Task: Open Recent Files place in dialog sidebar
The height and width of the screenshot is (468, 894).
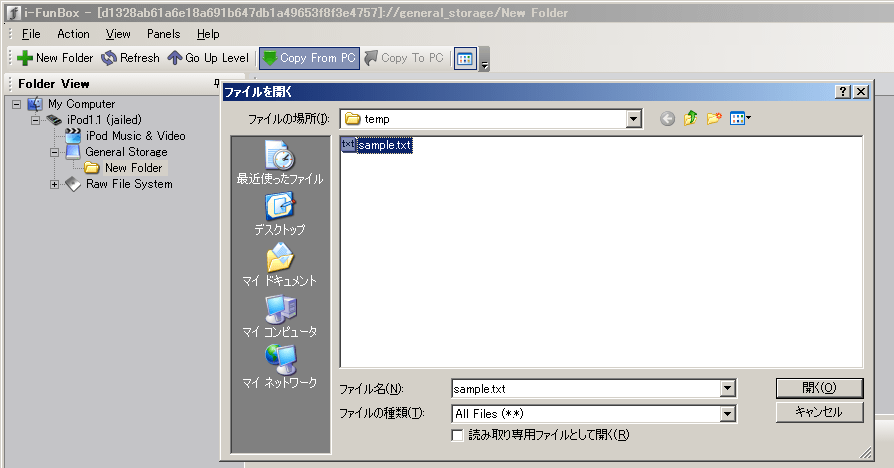Action: point(279,163)
